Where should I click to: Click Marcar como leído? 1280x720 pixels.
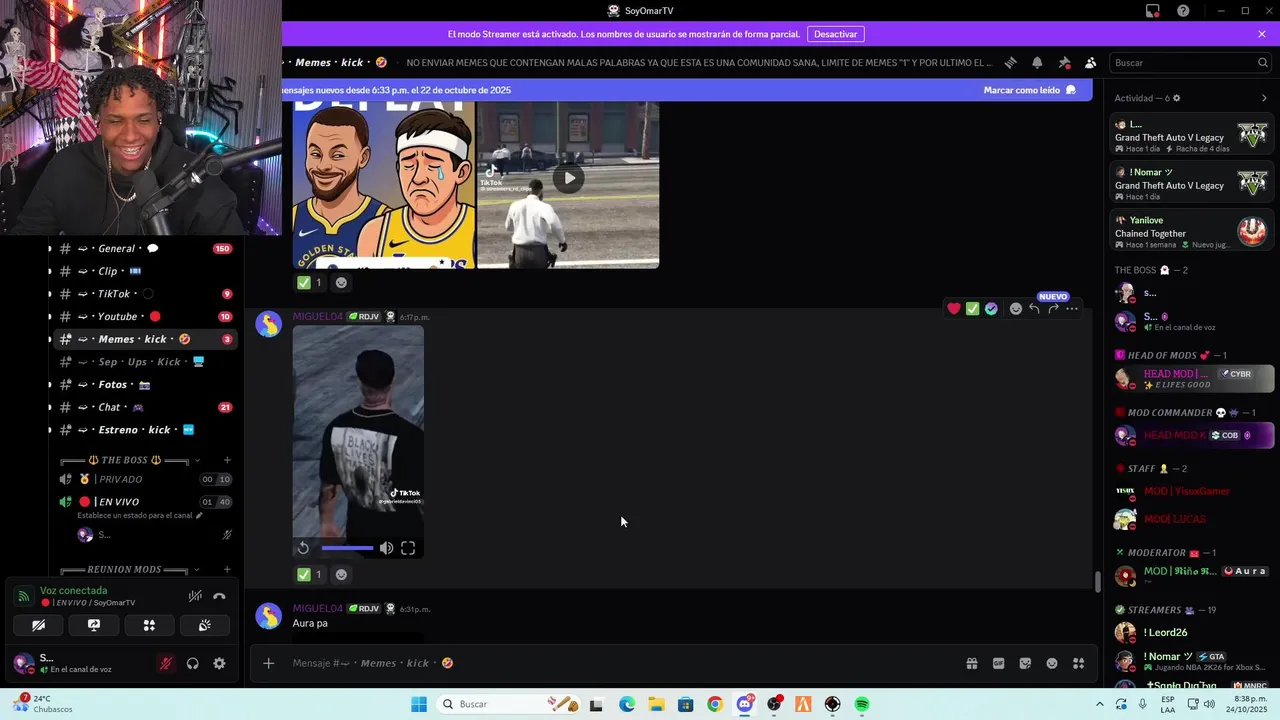tap(1030, 90)
